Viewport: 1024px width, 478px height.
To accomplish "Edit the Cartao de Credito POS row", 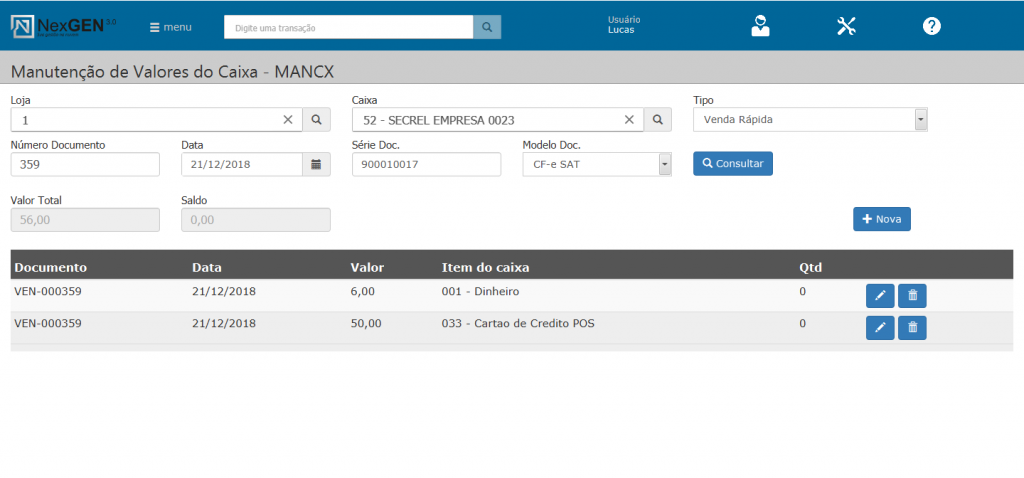I will click(x=880, y=327).
